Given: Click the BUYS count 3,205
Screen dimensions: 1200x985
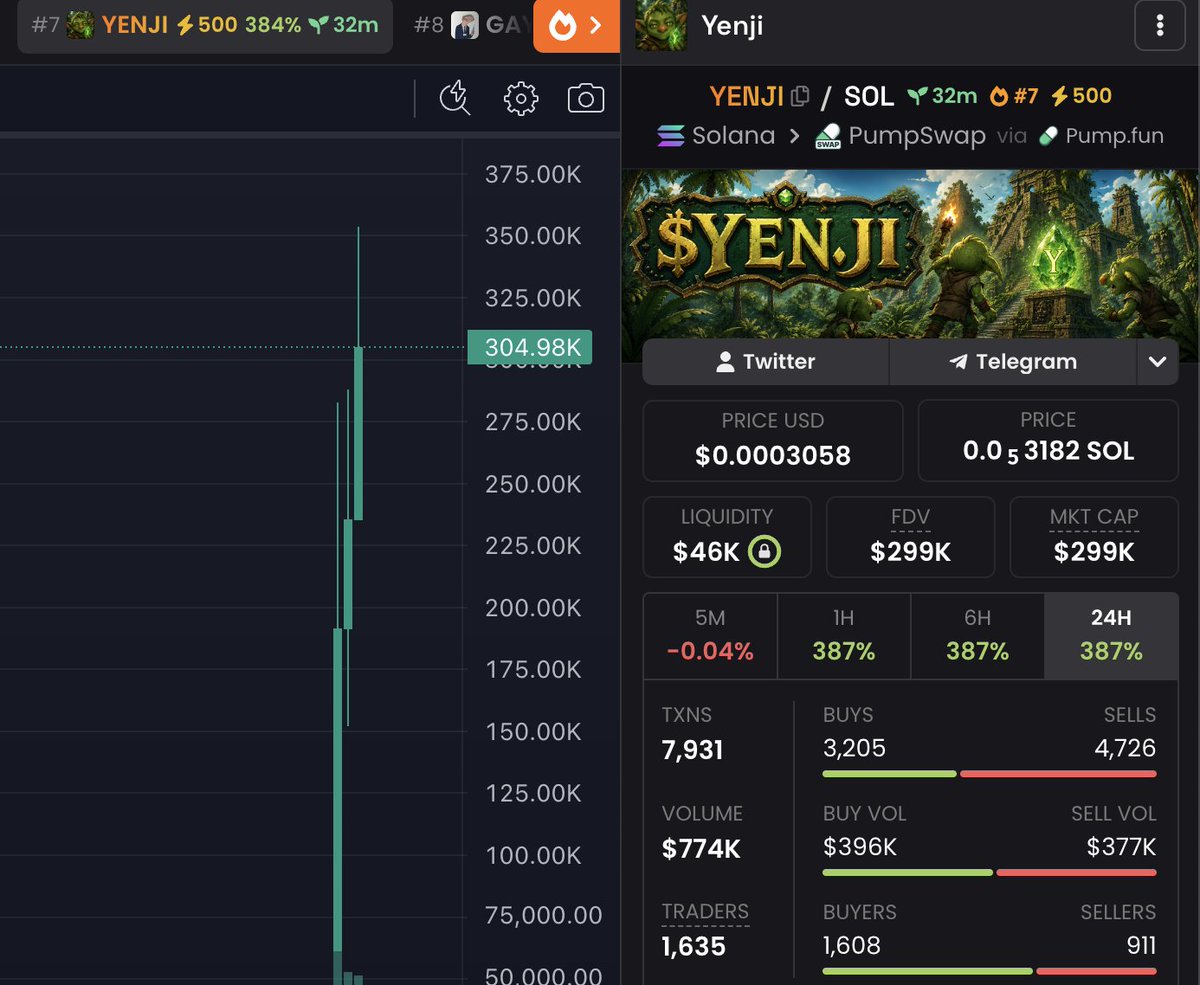Looking at the screenshot, I should [x=855, y=748].
